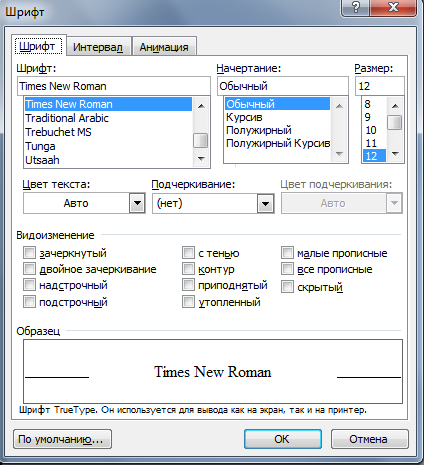This screenshot has height=465, width=424.
Task: Click style list down arrow
Action: coord(339,153)
